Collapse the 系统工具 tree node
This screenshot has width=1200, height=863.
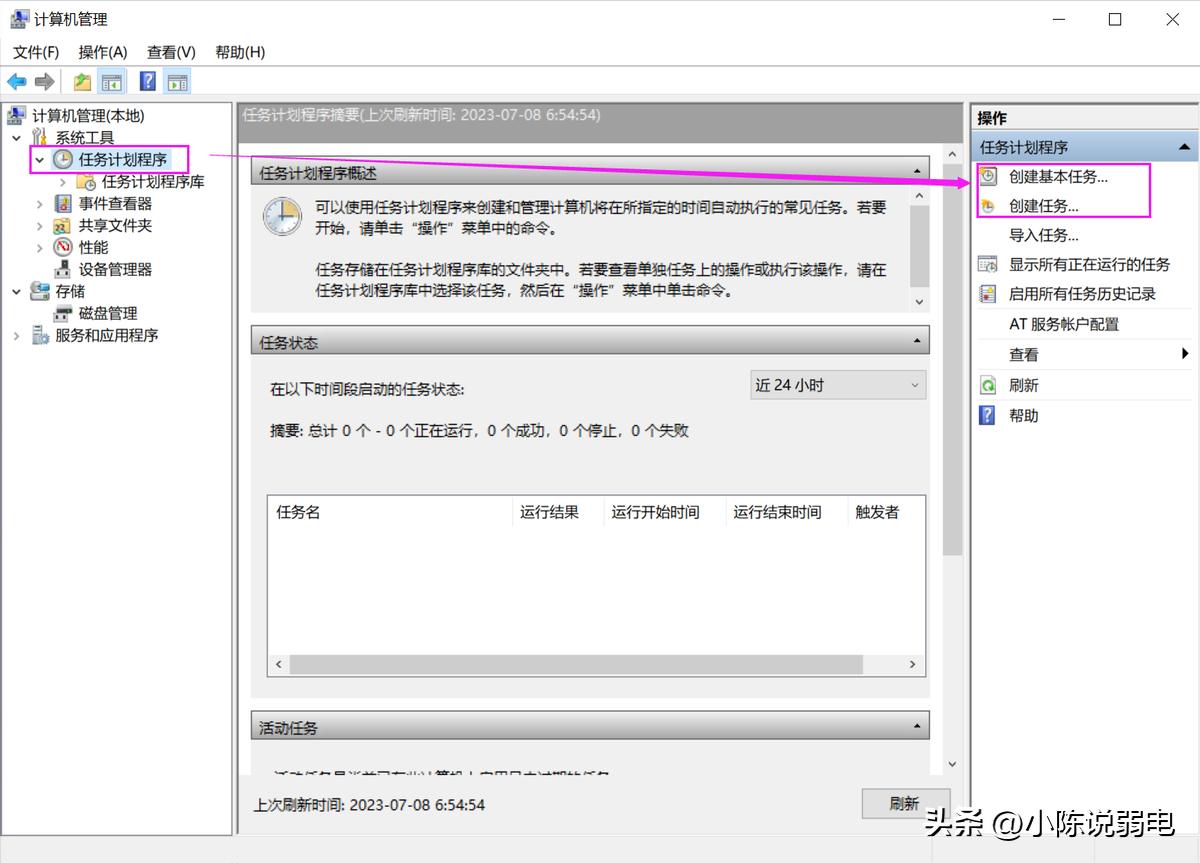16,137
